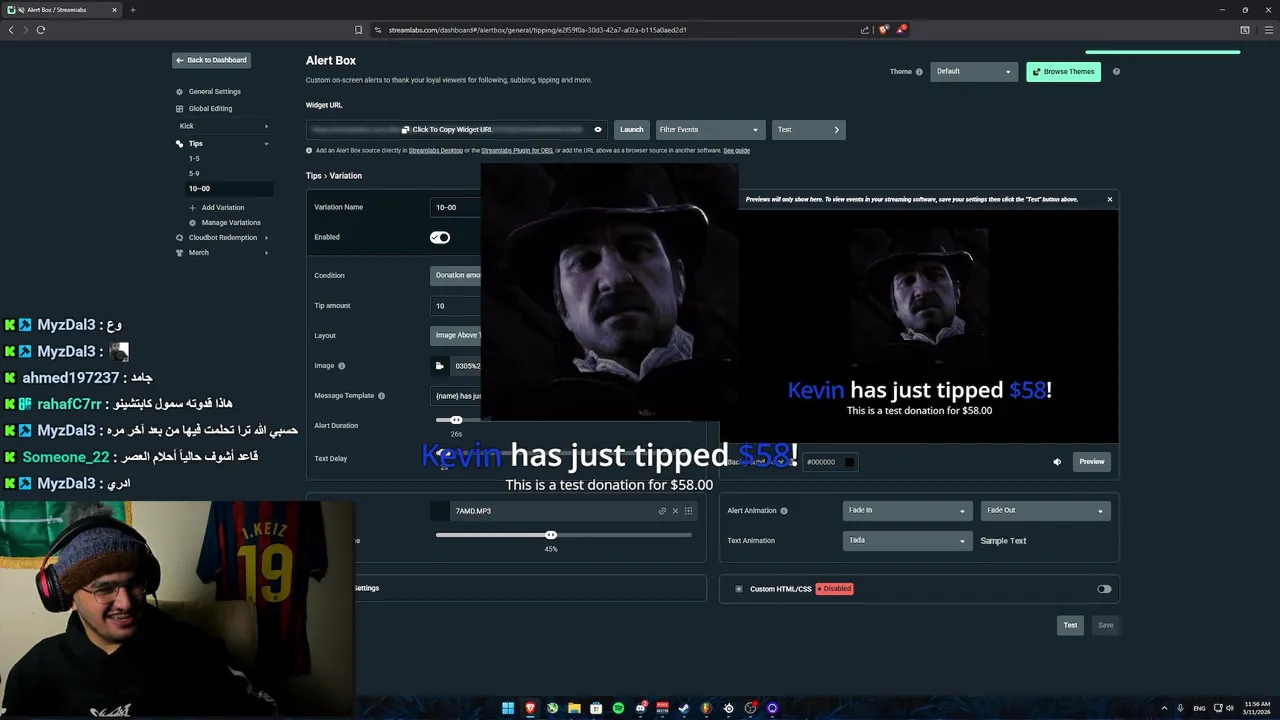Click info icon next to Theme label
The image size is (1280, 720).
(x=919, y=72)
